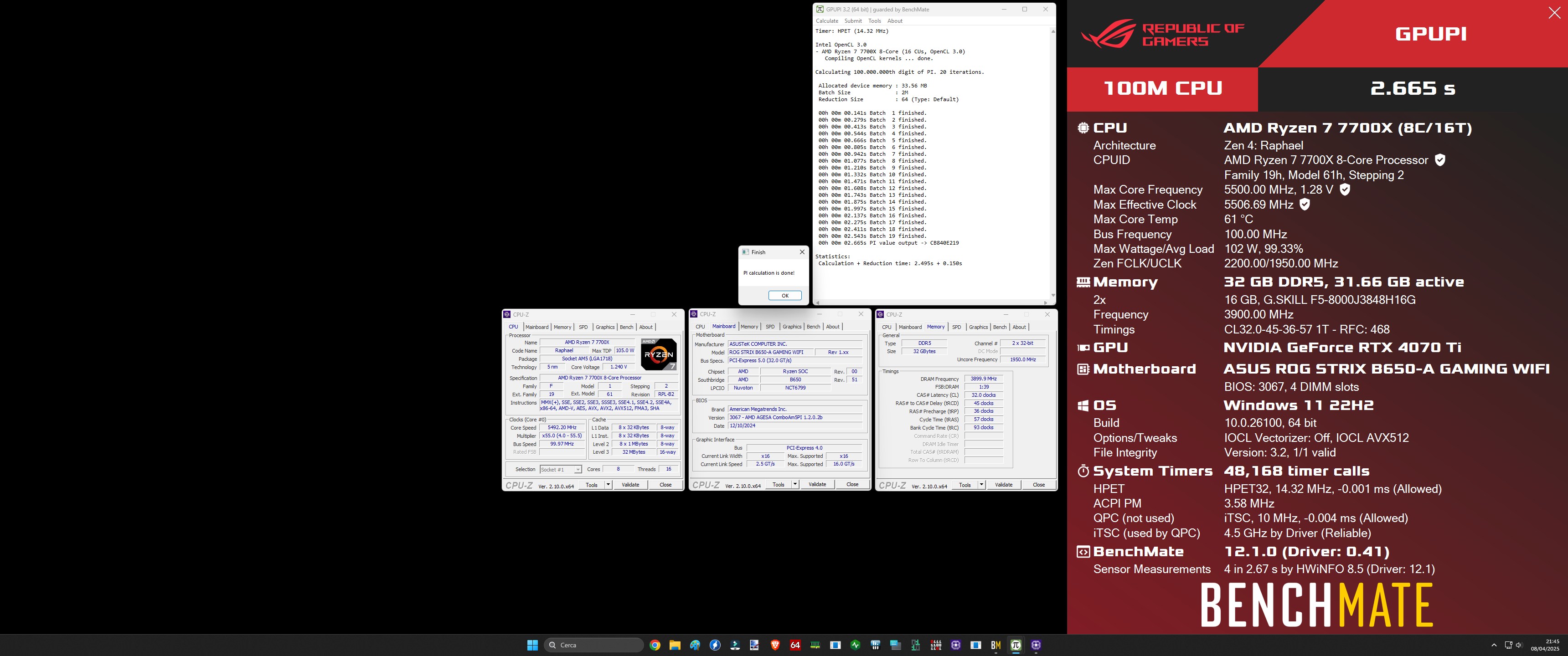The width and height of the screenshot is (1568, 656).
Task: Select Mainboard tab in the left CPU-Z window
Action: tap(537, 327)
